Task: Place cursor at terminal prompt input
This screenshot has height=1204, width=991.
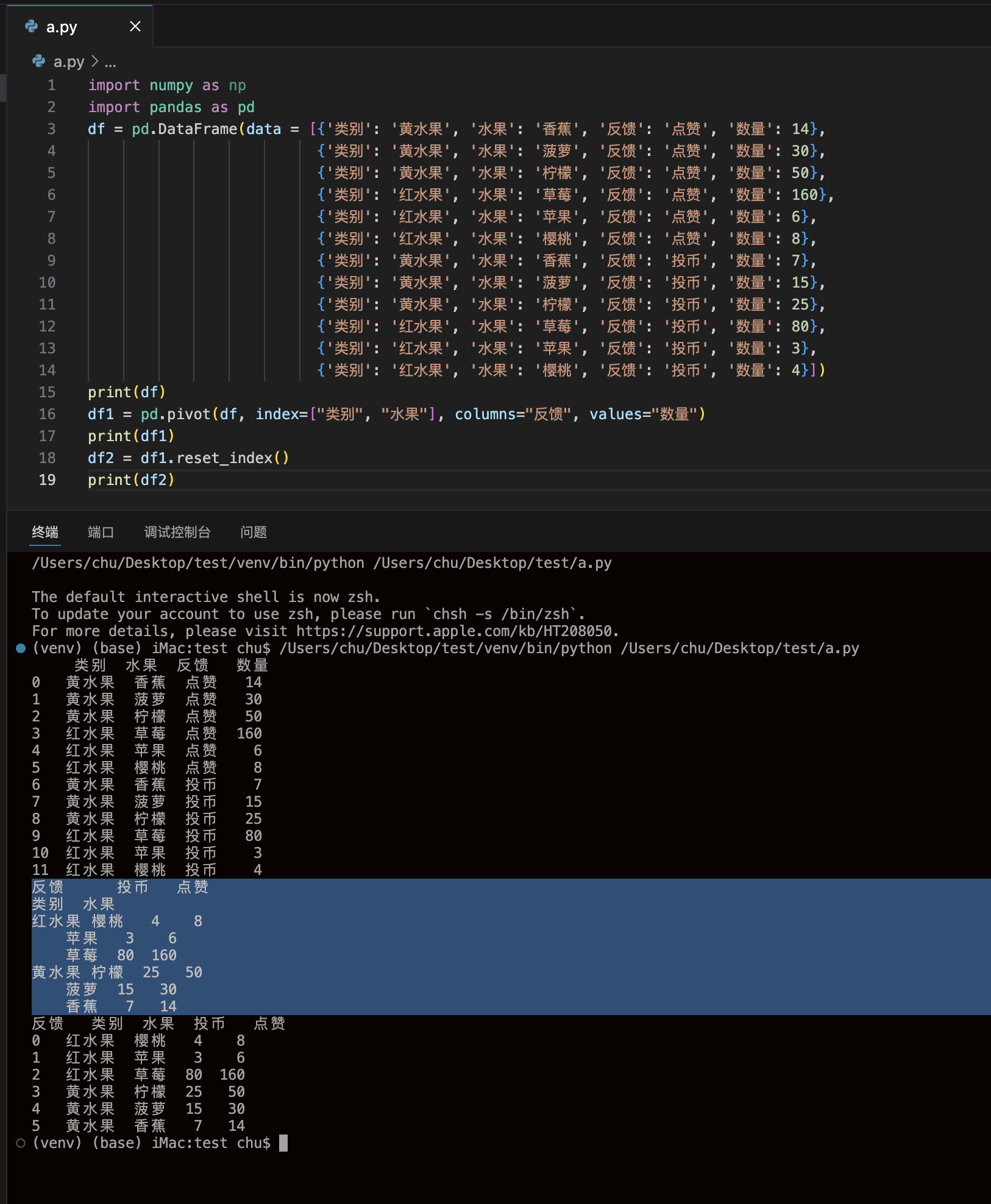Action: coord(283,1143)
